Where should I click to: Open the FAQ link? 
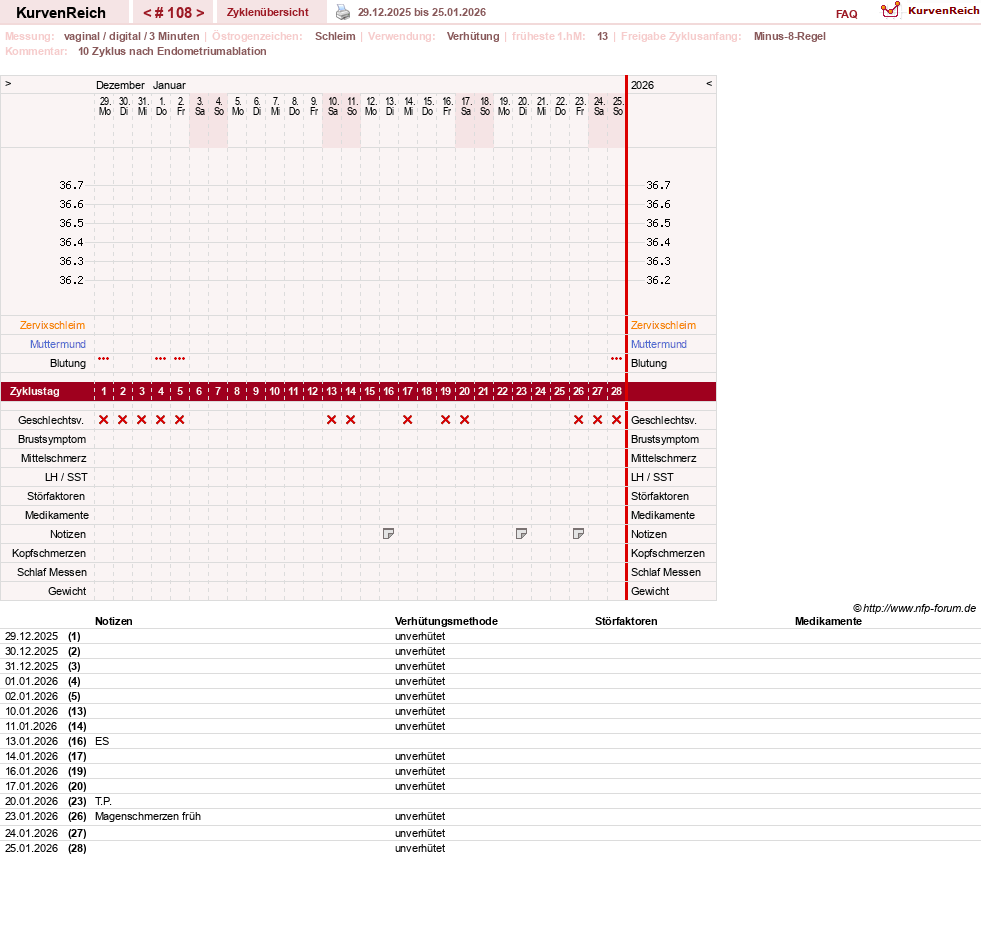(846, 14)
